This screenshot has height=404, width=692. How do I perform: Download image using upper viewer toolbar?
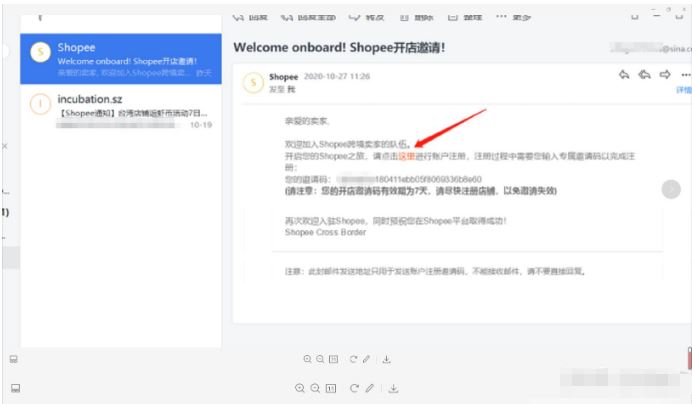coord(387,359)
